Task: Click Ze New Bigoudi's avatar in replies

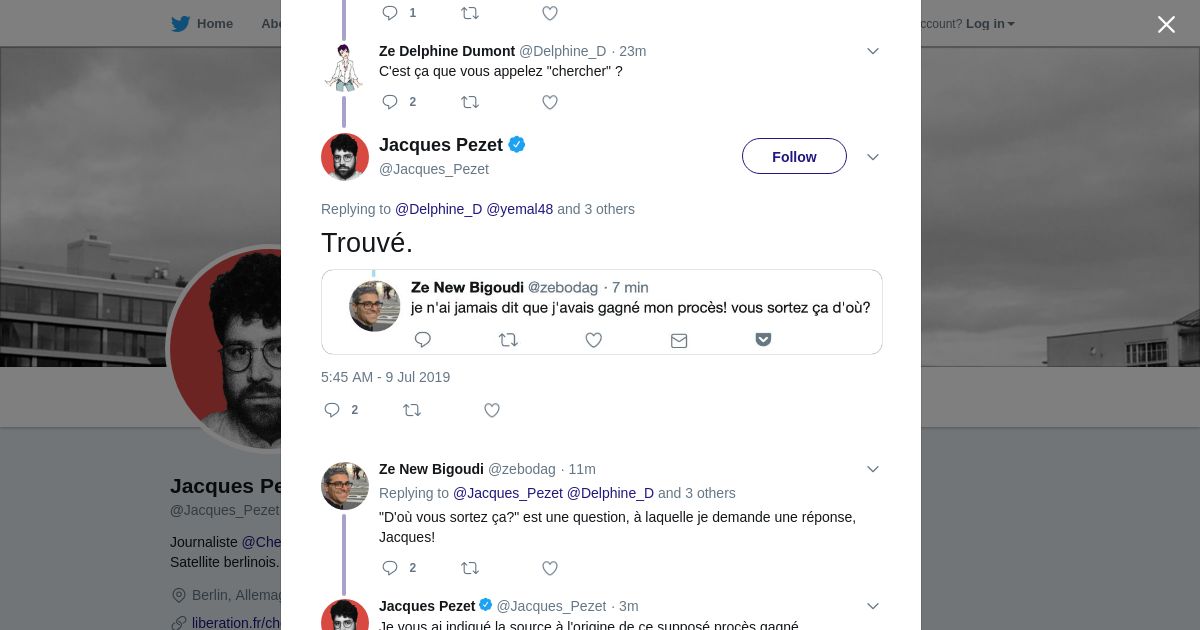Action: tap(345, 486)
